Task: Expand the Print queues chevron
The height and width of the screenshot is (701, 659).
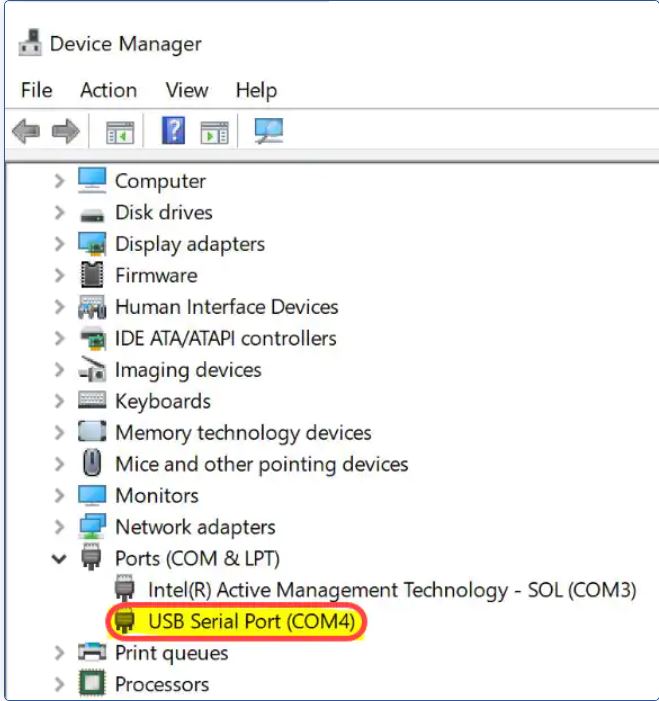Action: 59,653
